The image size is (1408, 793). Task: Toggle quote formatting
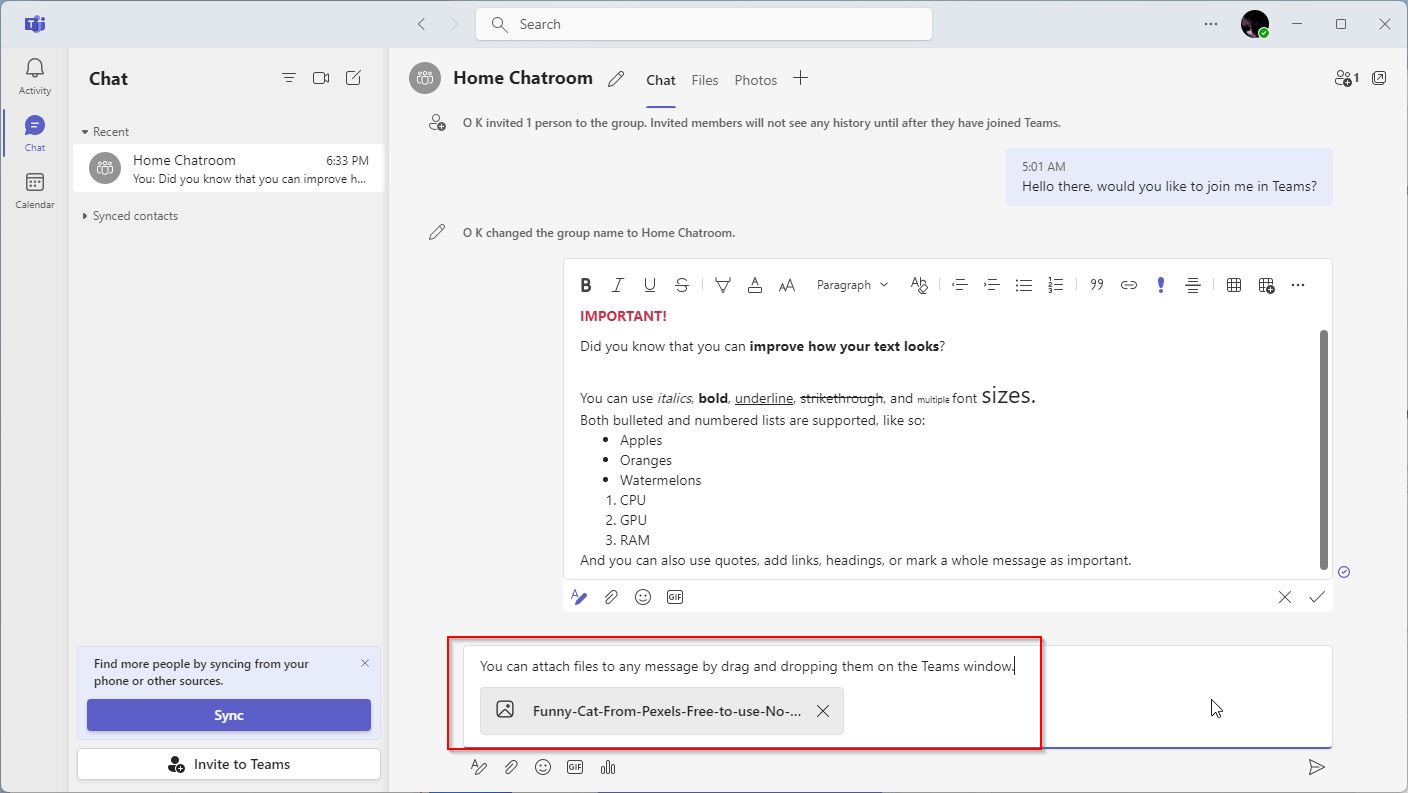(1097, 285)
